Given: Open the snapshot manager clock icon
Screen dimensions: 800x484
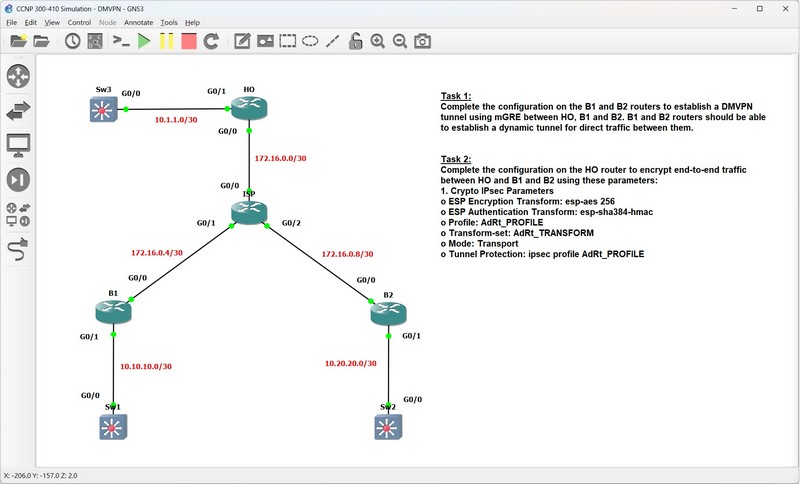Looking at the screenshot, I should pyautogui.click(x=72, y=41).
